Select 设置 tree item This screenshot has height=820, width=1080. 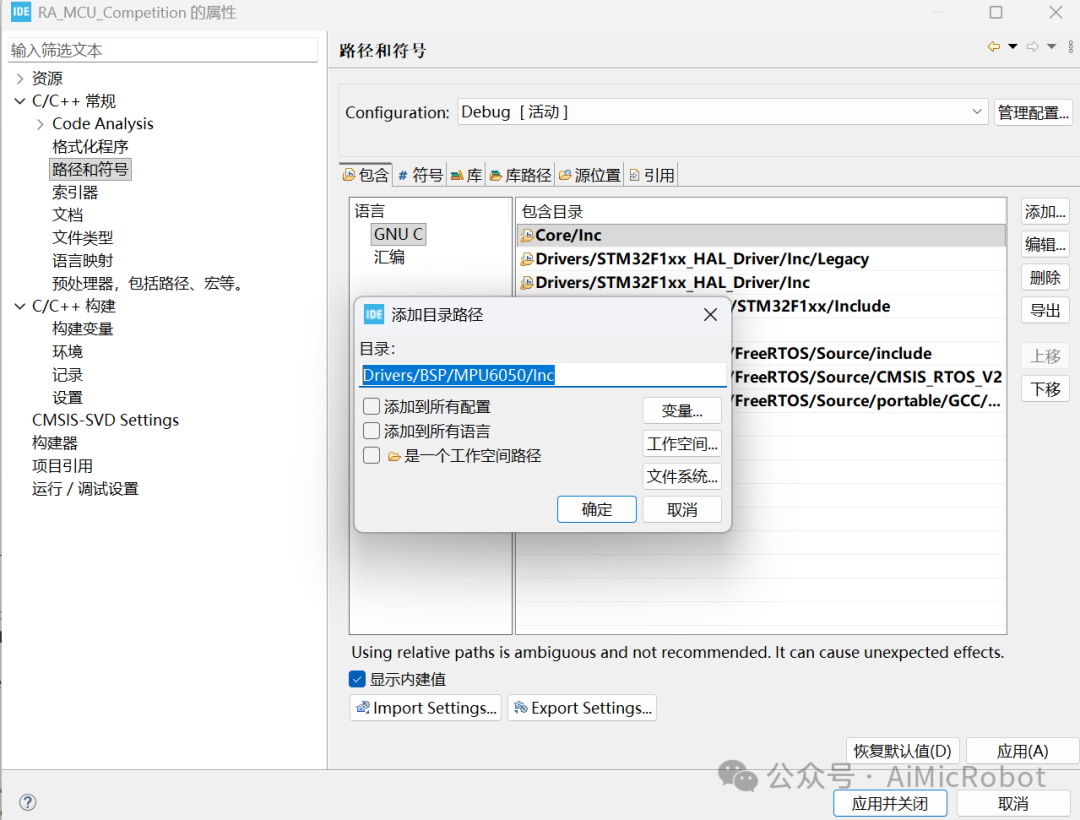[68, 397]
